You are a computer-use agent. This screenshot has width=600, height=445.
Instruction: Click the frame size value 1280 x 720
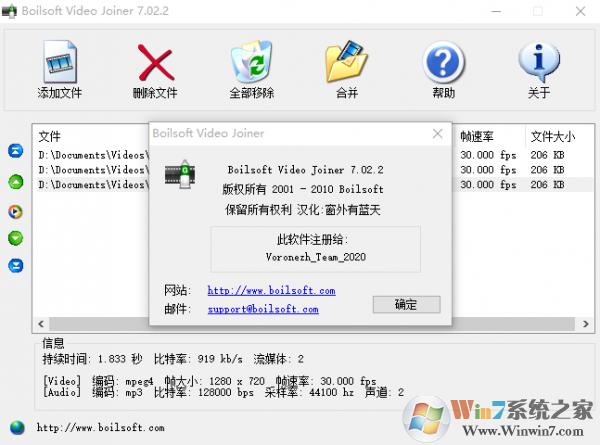pyautogui.click(x=237, y=381)
